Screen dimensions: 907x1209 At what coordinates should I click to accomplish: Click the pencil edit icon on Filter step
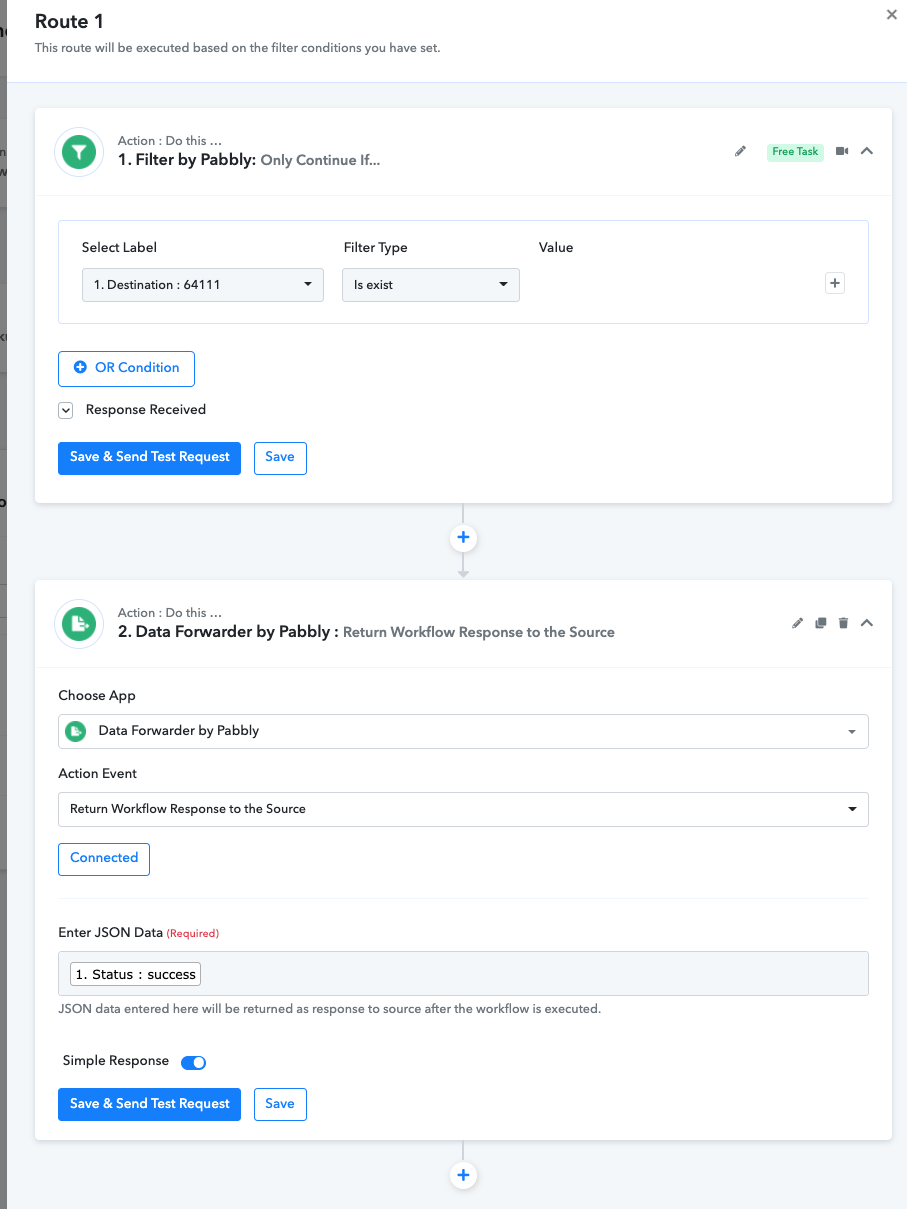(x=740, y=151)
